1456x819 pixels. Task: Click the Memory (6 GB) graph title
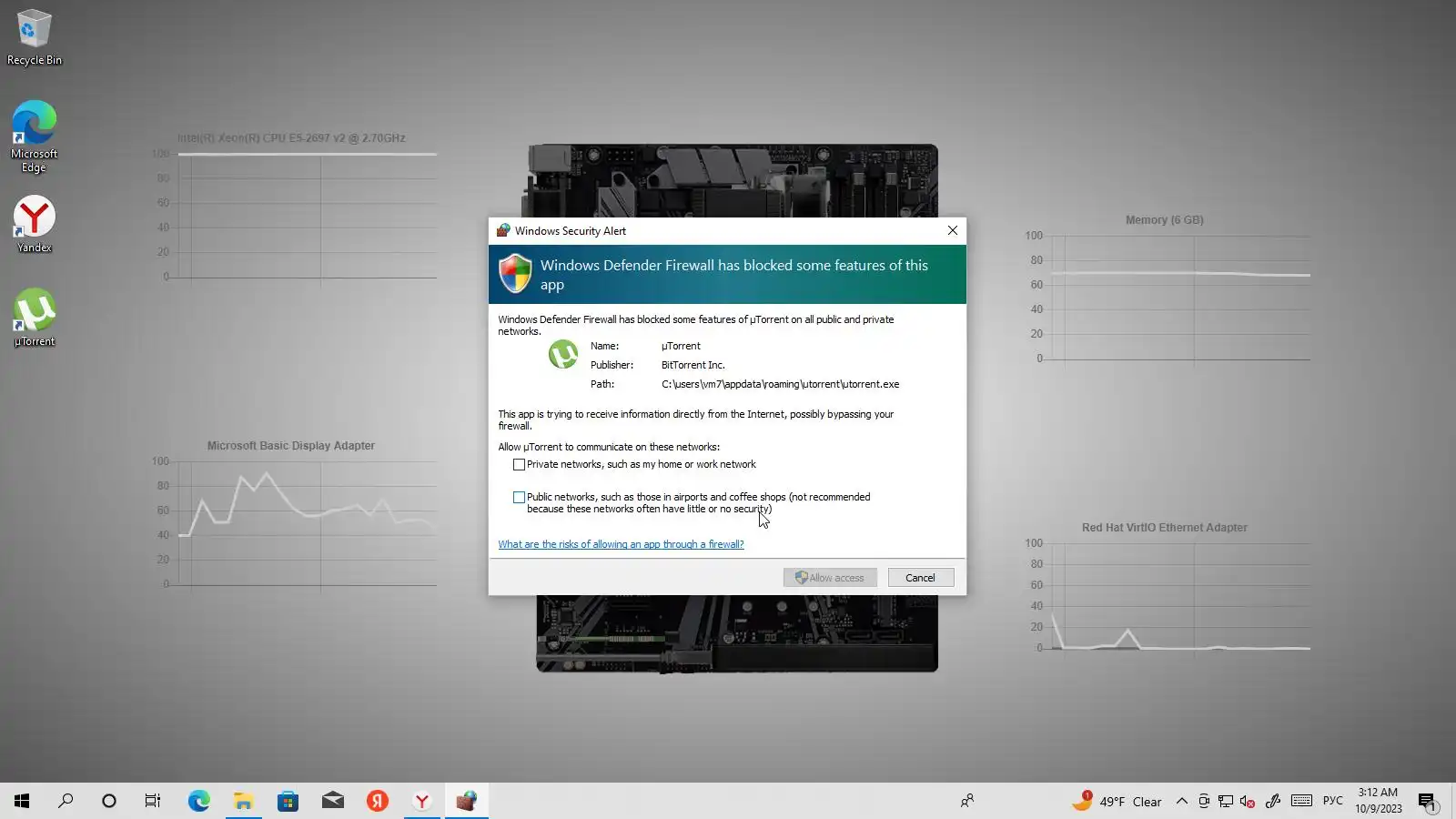(x=1164, y=220)
